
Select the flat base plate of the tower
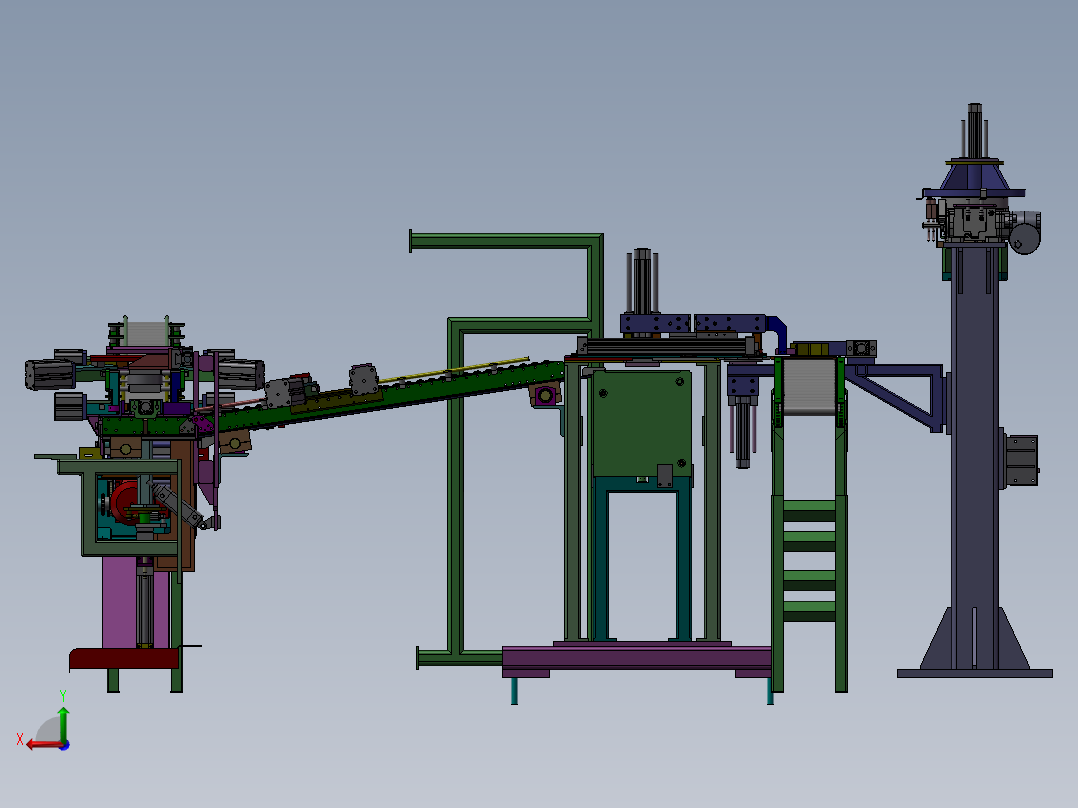point(974,673)
